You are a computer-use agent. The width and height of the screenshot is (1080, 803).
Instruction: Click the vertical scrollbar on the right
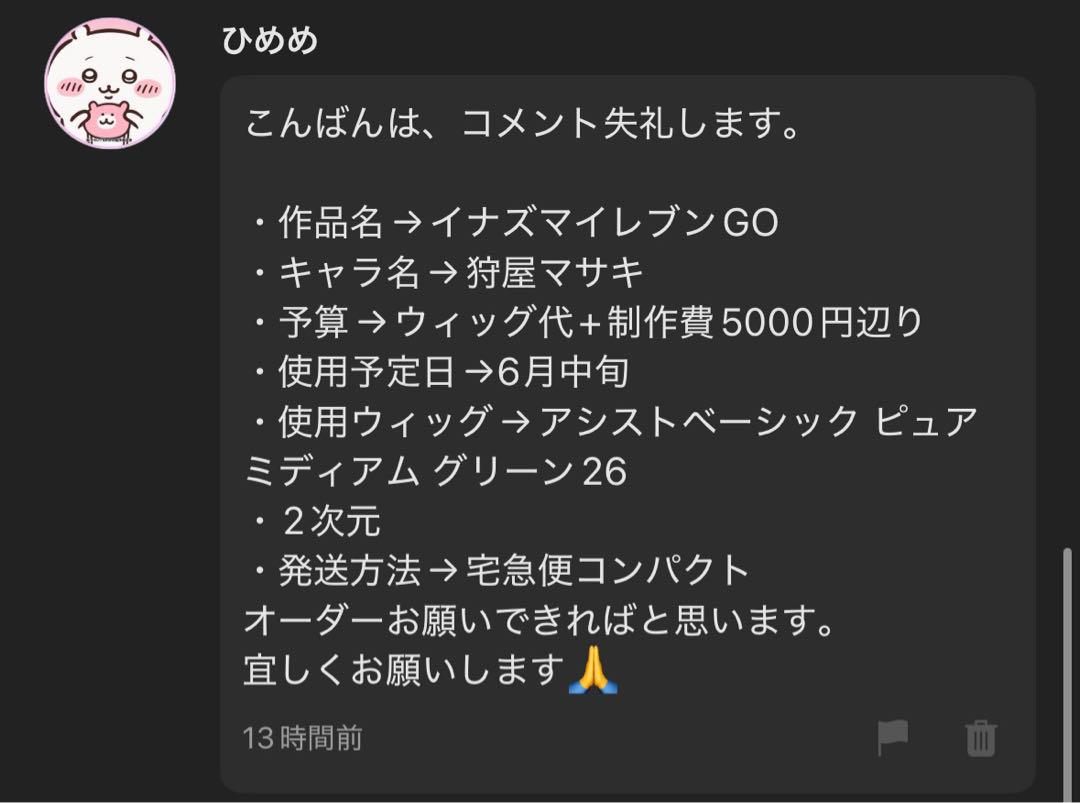click(x=1067, y=674)
